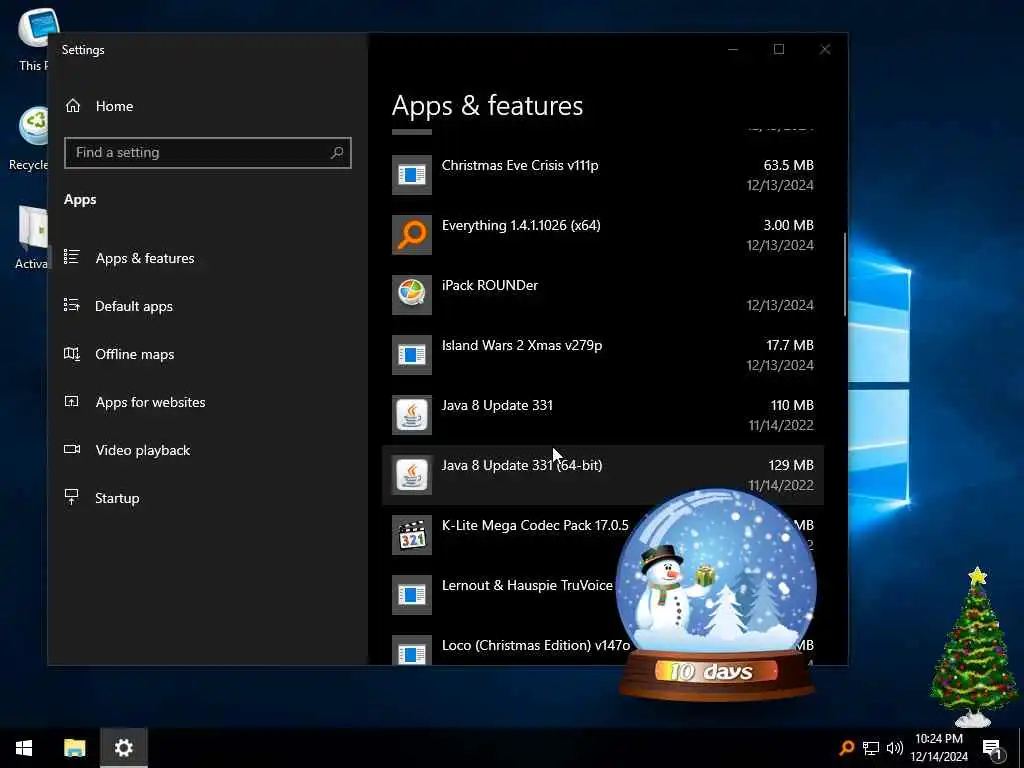Viewport: 1024px width, 768px height.
Task: Click the snow globe countdown widget
Action: click(716, 594)
